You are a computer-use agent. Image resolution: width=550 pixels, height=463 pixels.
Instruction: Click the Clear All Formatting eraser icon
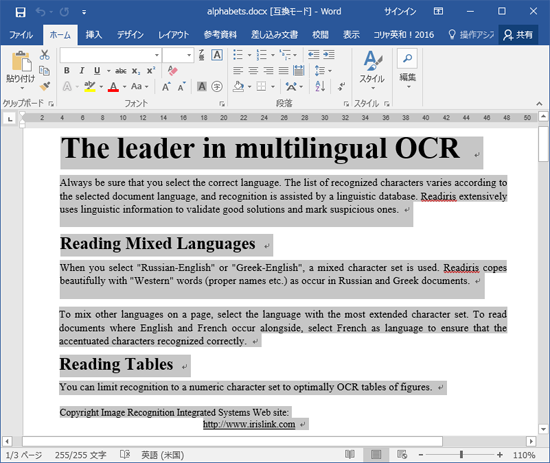pyautogui.click(x=172, y=71)
